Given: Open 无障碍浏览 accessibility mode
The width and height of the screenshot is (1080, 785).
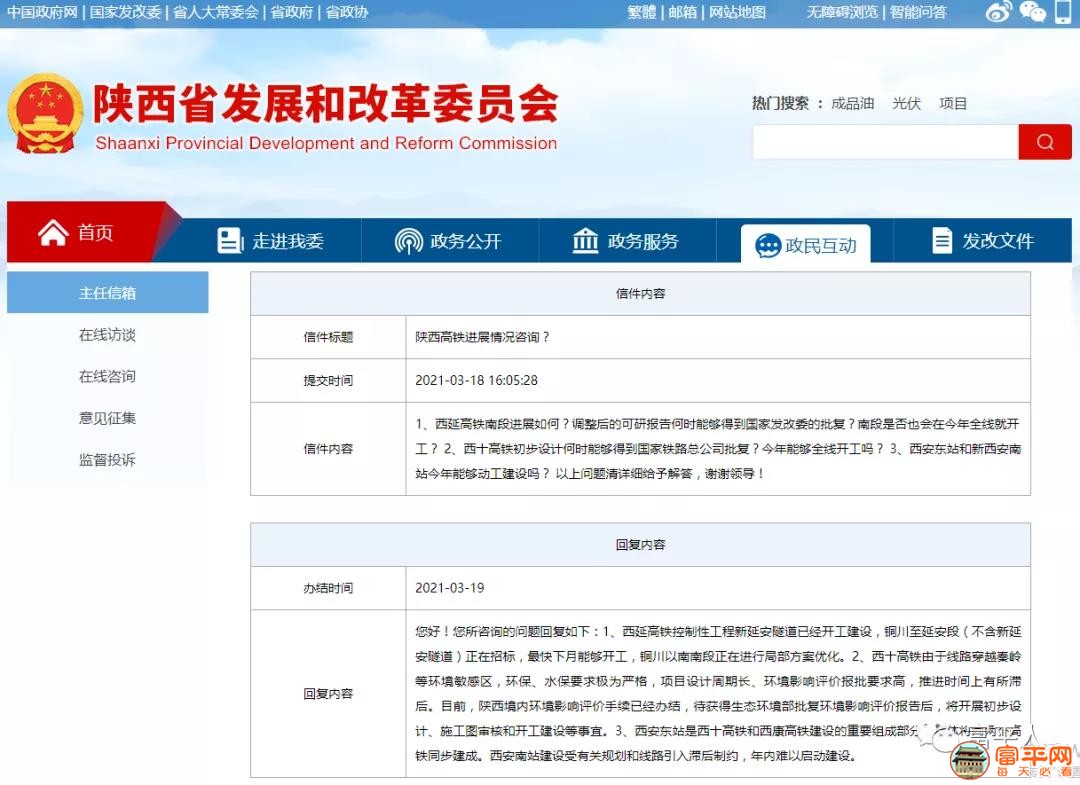Looking at the screenshot, I should pos(842,12).
